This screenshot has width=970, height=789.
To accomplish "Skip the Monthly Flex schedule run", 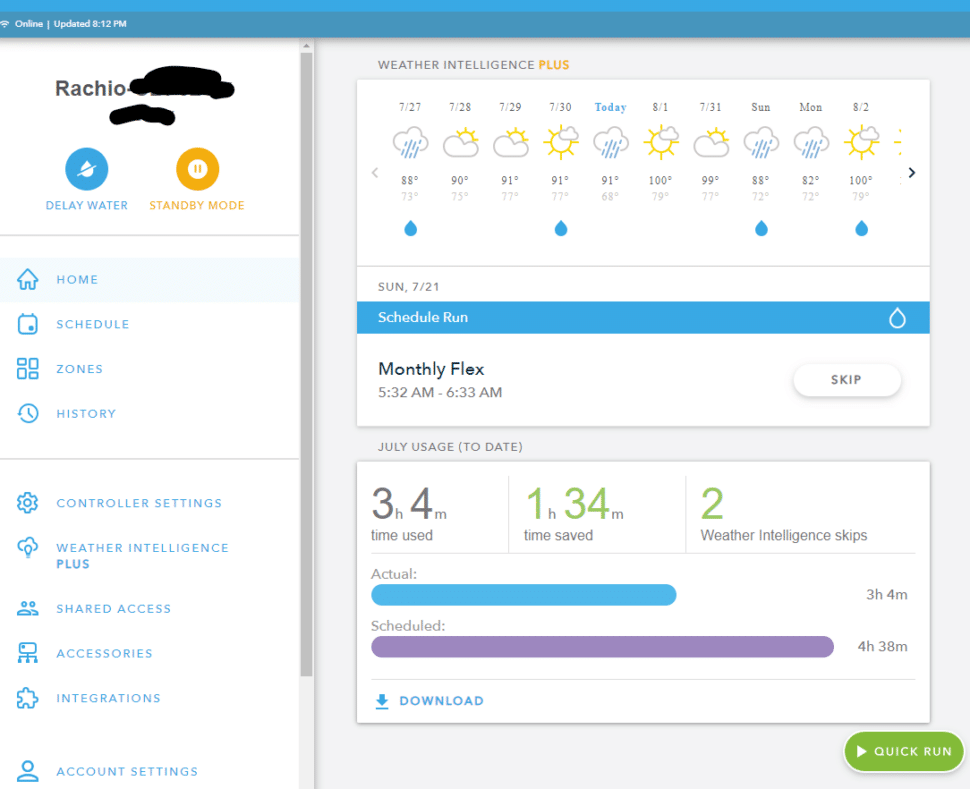I will (x=847, y=380).
